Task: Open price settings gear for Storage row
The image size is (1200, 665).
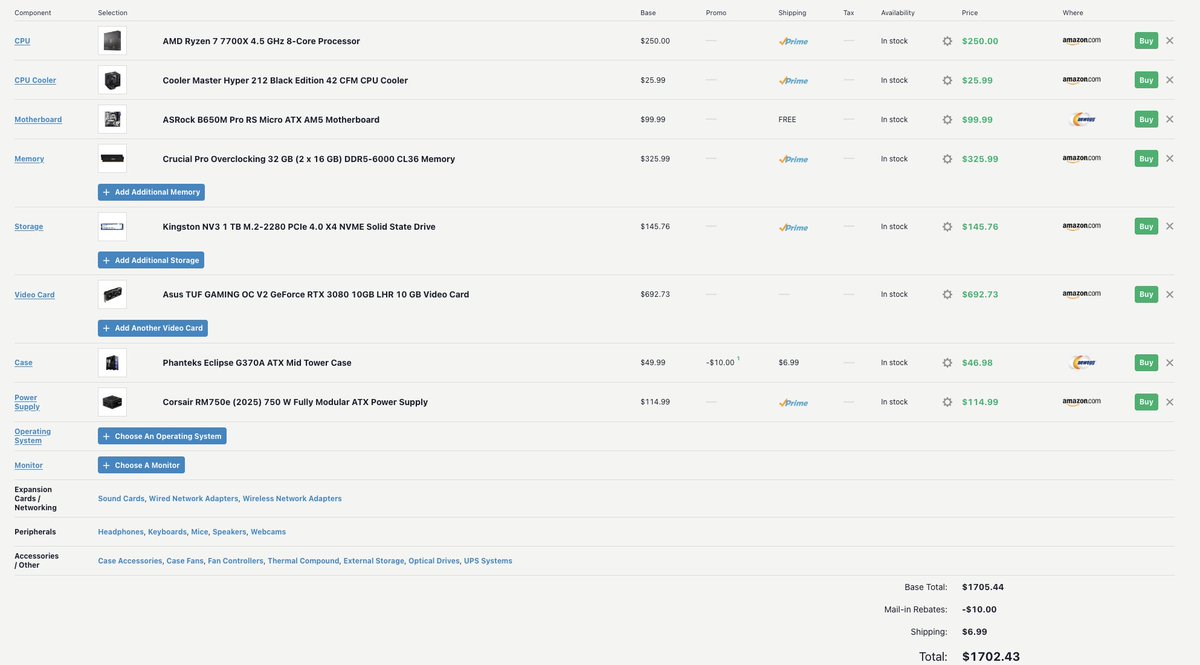Action: tap(947, 226)
